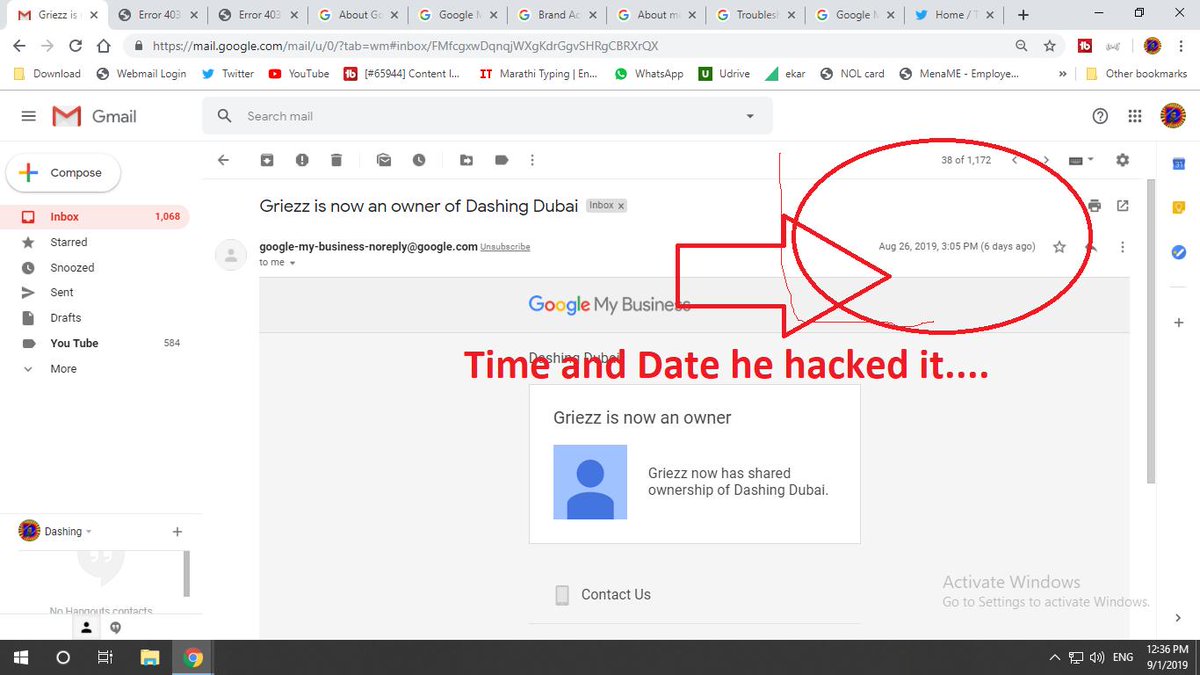Expand recipient details next to 'to me'
Image resolution: width=1200 pixels, height=675 pixels.
(x=292, y=263)
